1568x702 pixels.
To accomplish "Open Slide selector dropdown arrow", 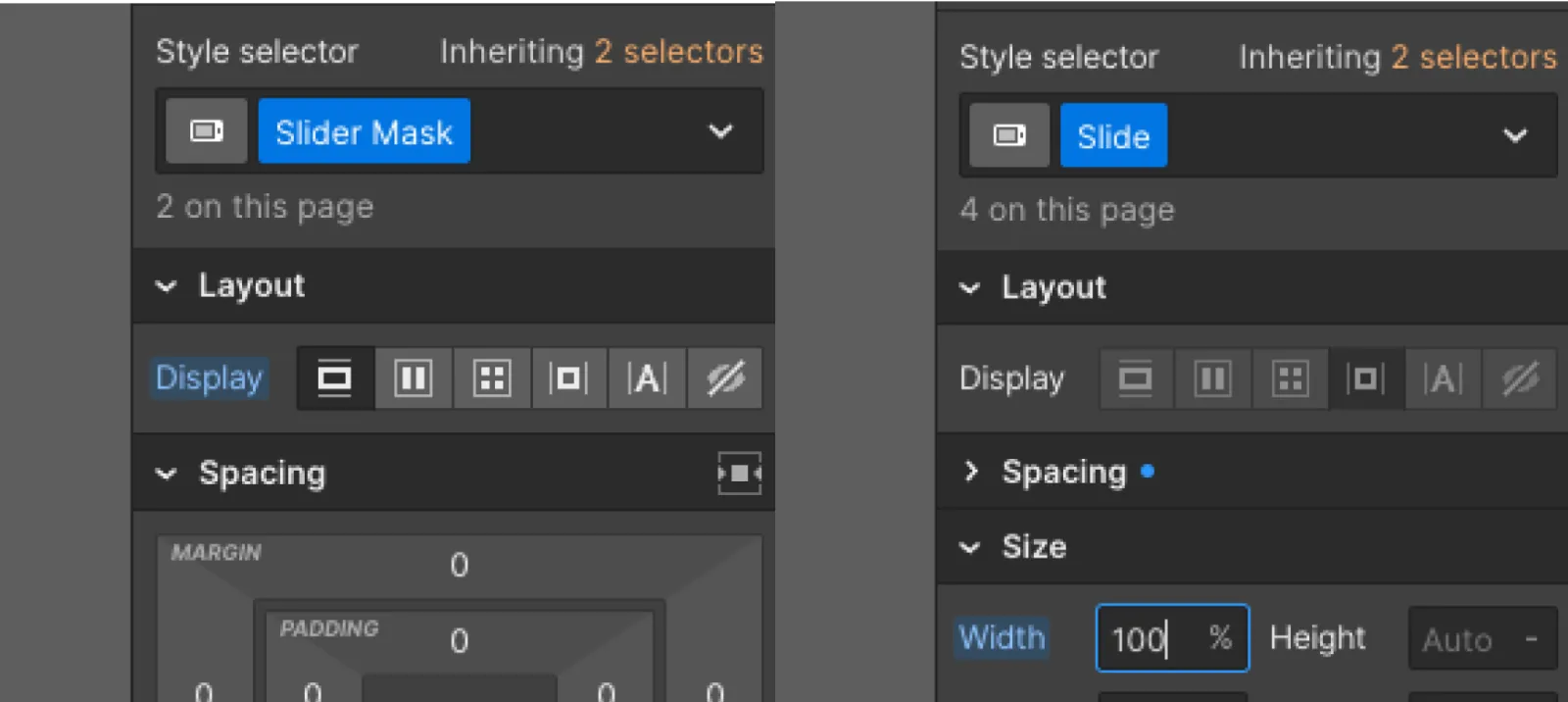I will [1515, 135].
